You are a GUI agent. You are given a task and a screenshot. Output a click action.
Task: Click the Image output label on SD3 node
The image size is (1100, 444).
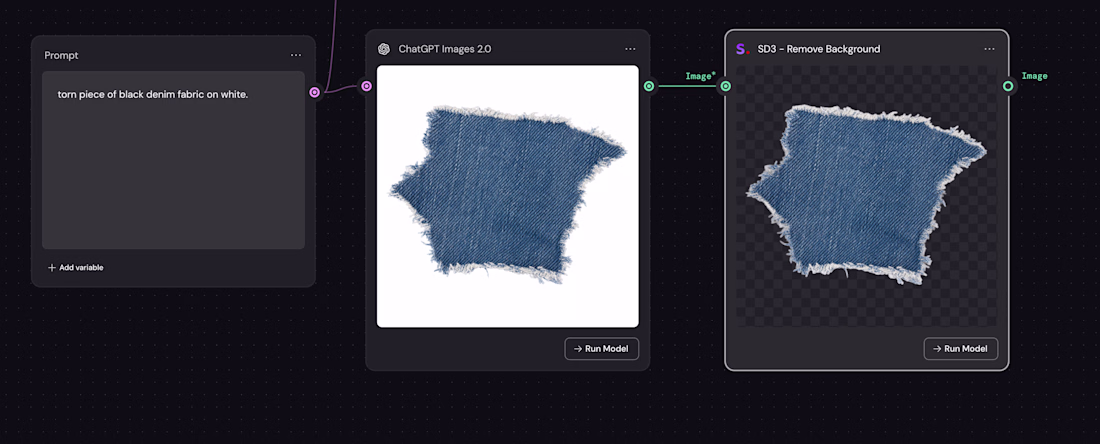1034,76
